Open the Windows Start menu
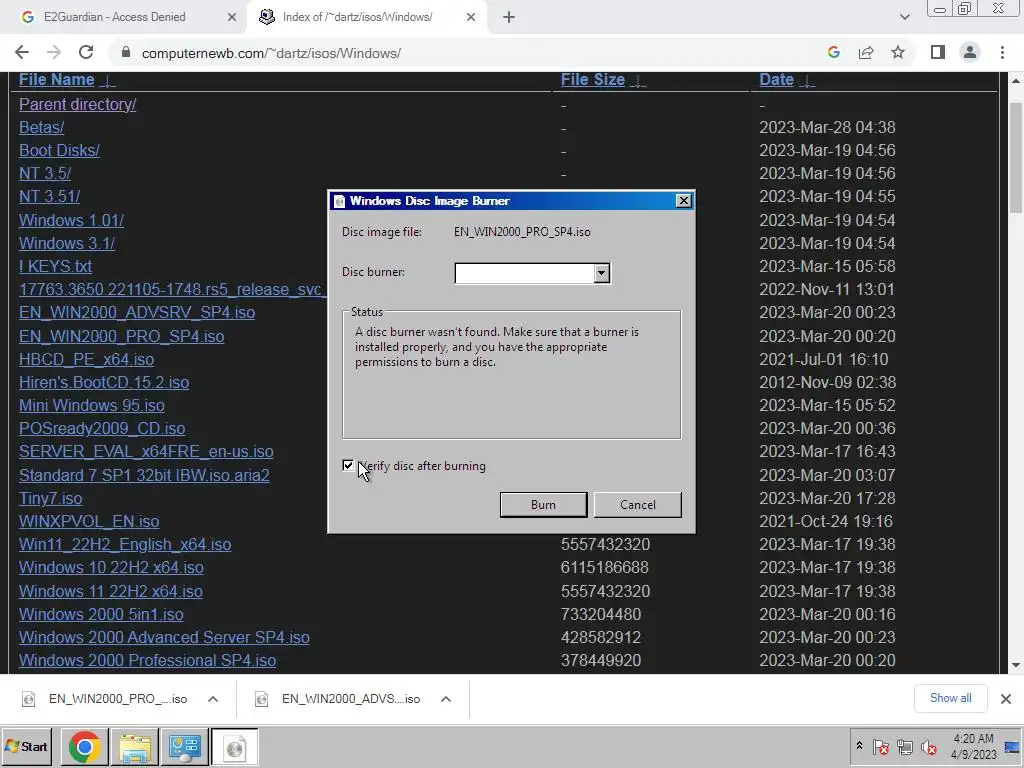The width and height of the screenshot is (1024, 768). point(27,746)
